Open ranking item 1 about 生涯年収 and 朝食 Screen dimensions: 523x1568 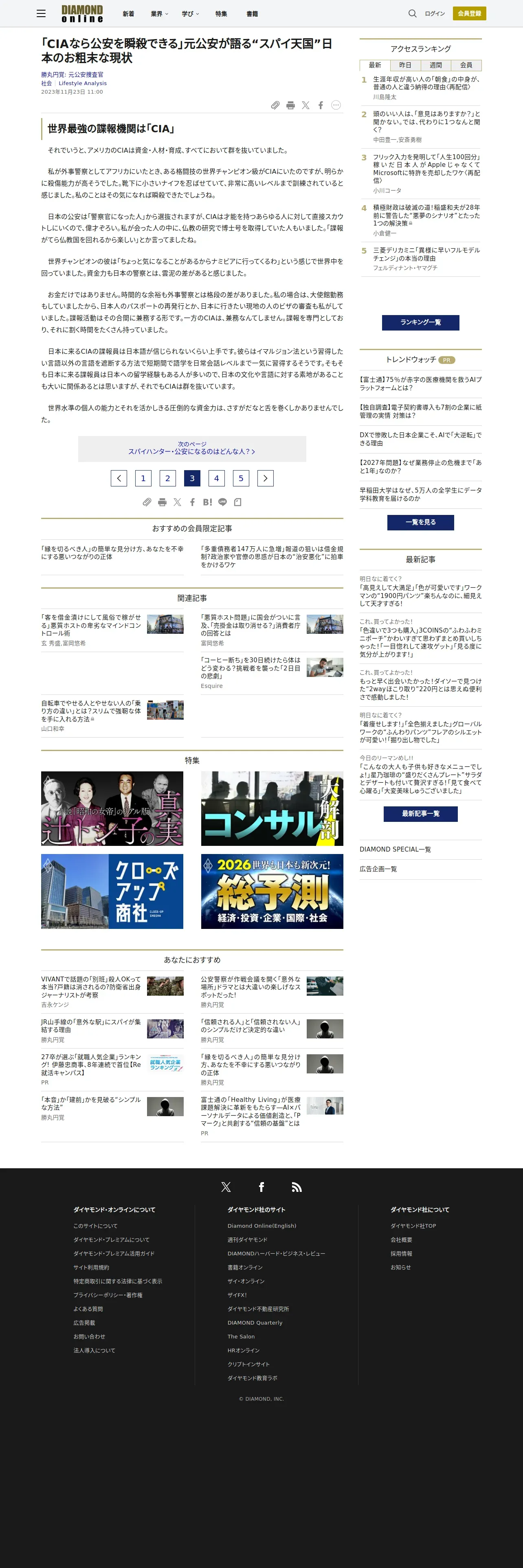click(x=426, y=83)
